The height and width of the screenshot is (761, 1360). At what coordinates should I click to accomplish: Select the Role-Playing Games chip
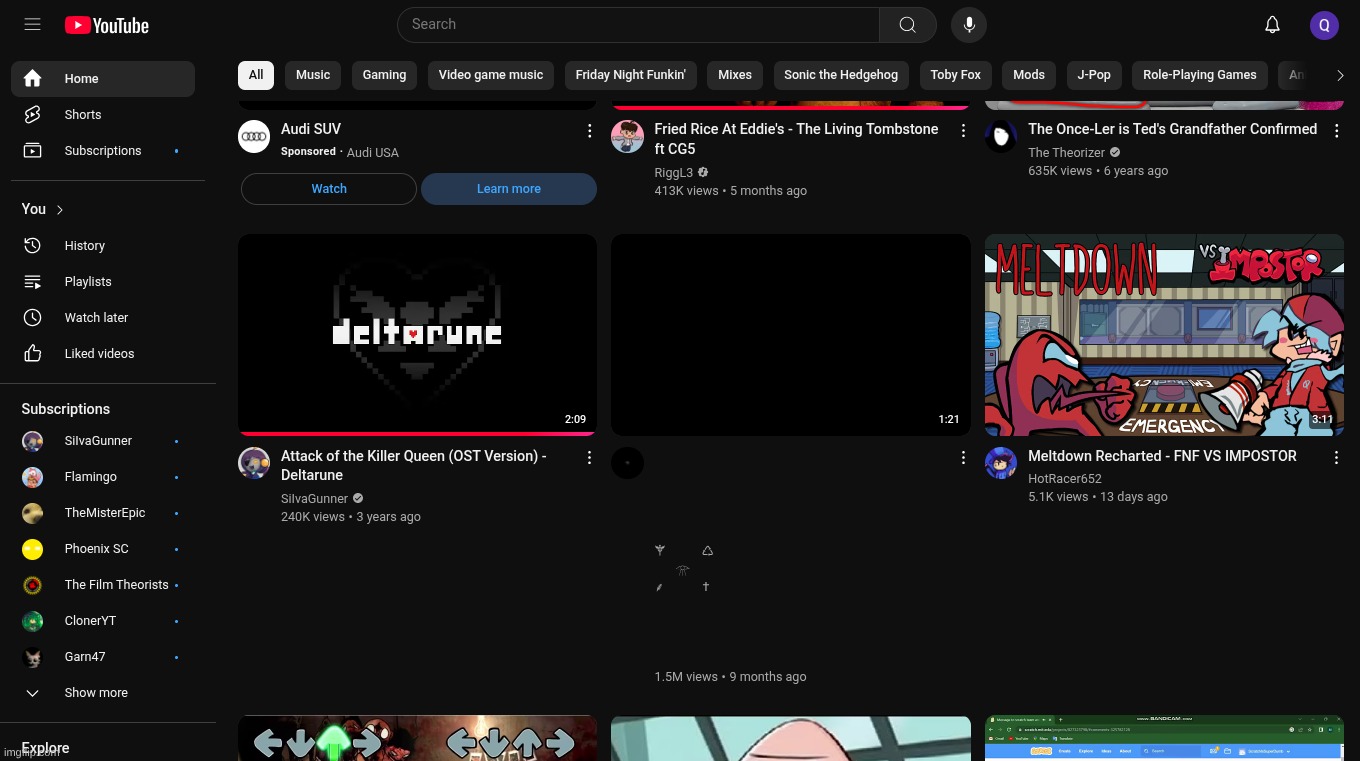(x=1200, y=75)
